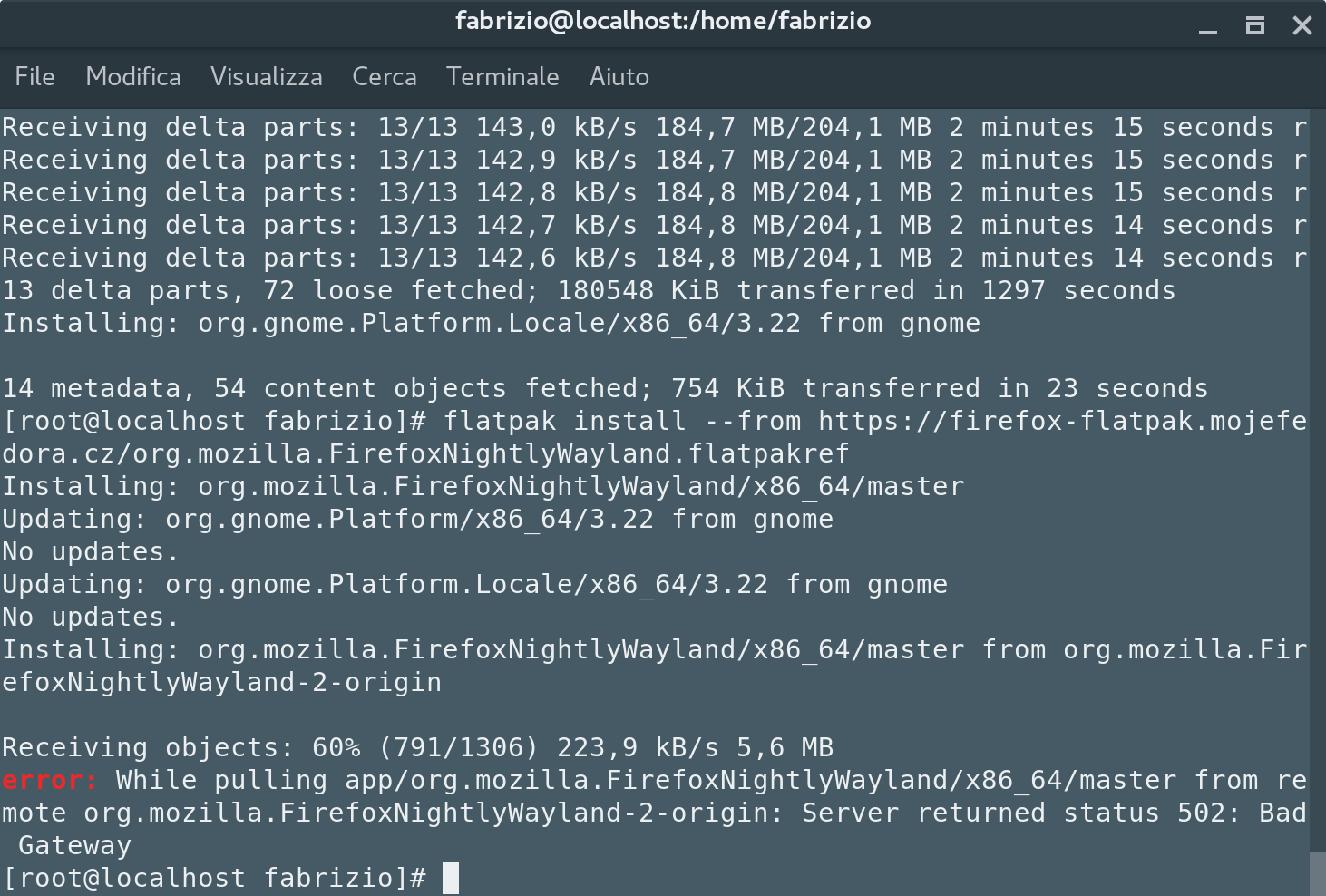1326x896 pixels.
Task: Open the Aiuto menu
Action: (x=619, y=77)
